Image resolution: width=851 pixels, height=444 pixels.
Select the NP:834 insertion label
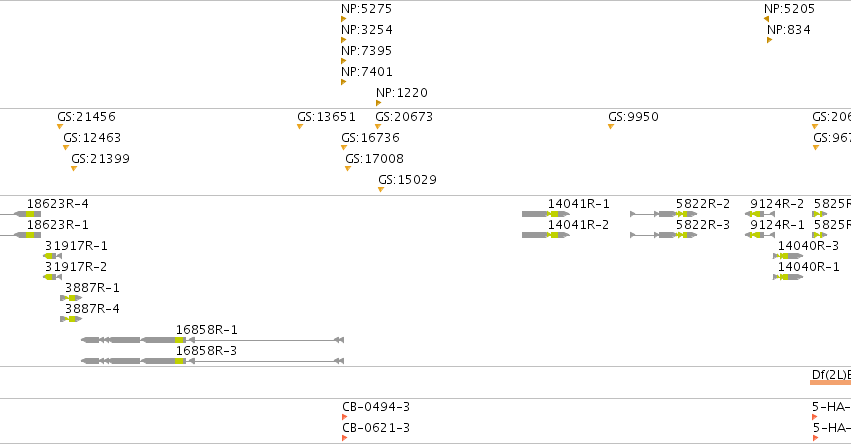(x=789, y=30)
